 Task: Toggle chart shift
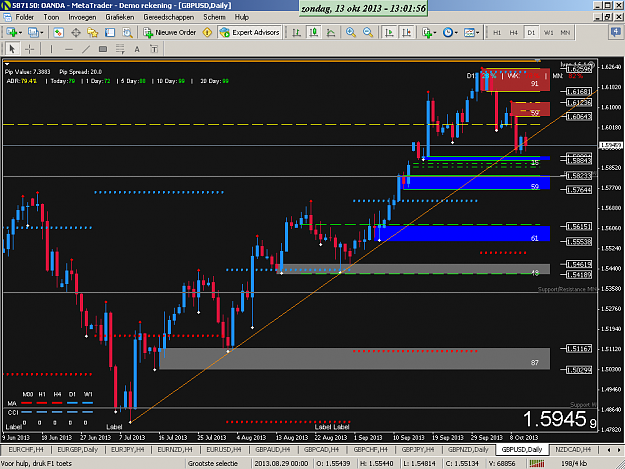407,32
